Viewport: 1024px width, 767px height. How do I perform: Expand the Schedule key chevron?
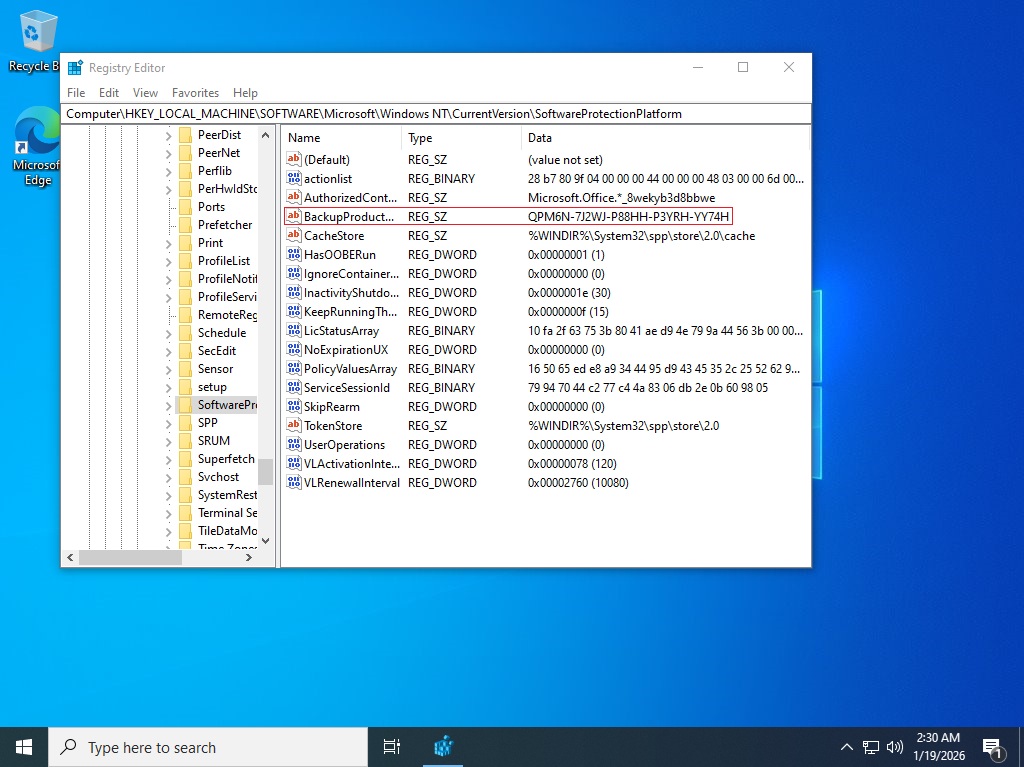(x=168, y=333)
